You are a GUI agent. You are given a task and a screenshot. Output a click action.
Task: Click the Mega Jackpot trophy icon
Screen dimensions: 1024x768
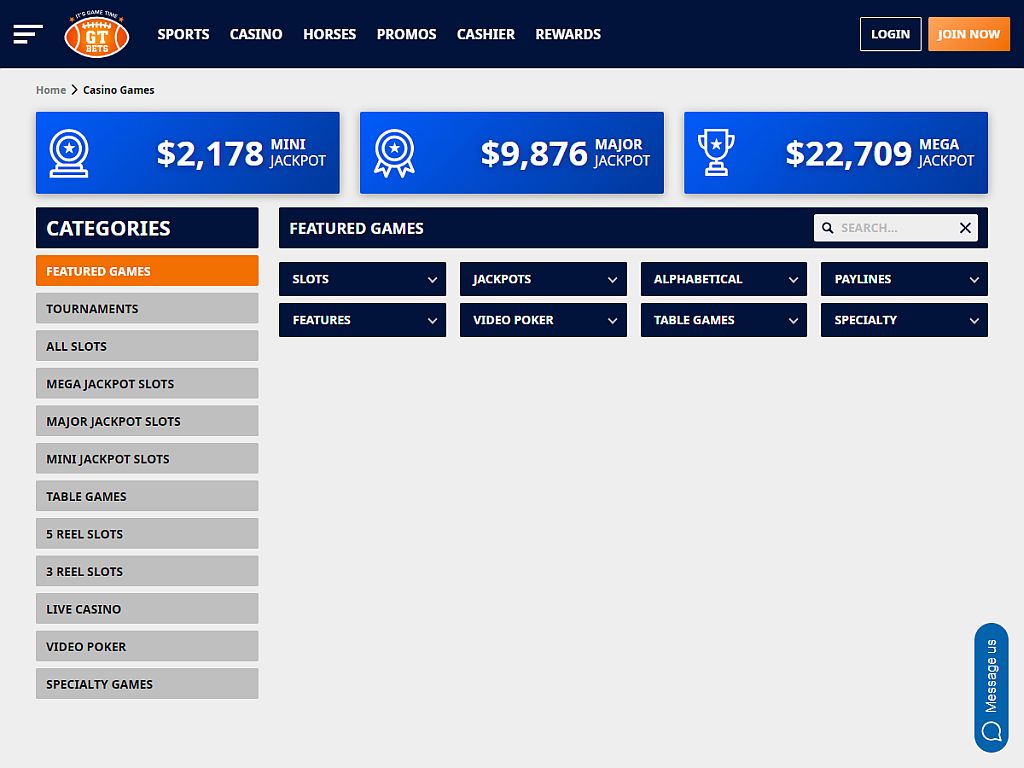coord(718,153)
